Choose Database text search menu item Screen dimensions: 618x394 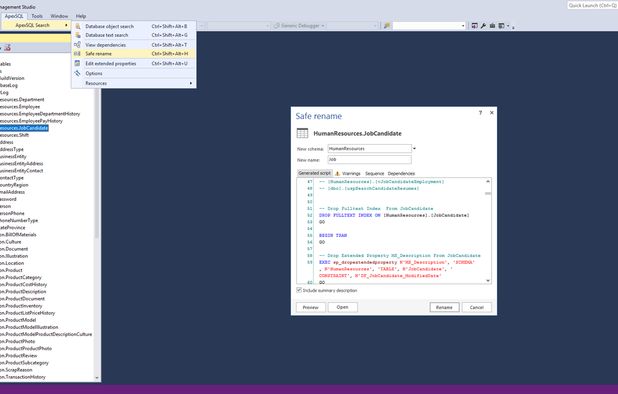pos(134,35)
